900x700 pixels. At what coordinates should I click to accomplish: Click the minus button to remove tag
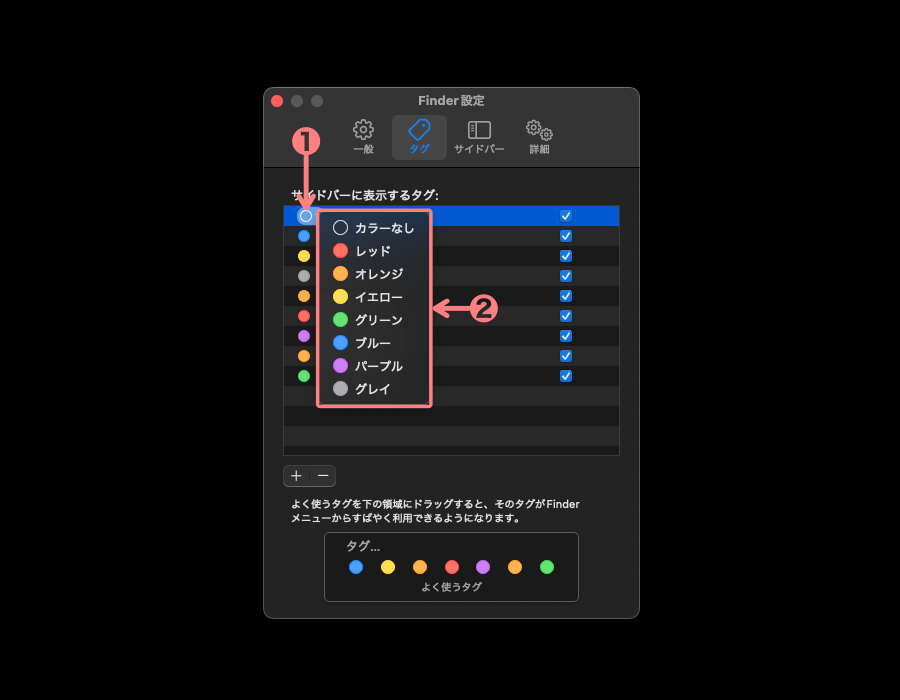pos(323,476)
